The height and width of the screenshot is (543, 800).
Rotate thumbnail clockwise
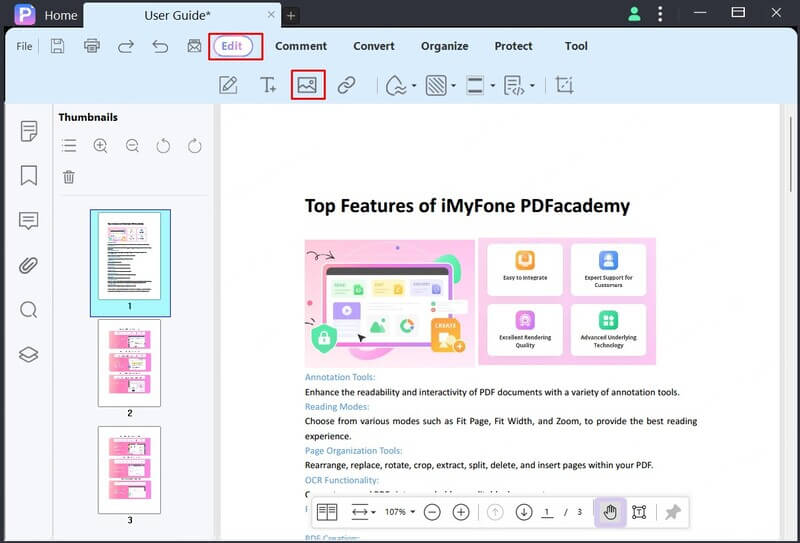pos(194,146)
